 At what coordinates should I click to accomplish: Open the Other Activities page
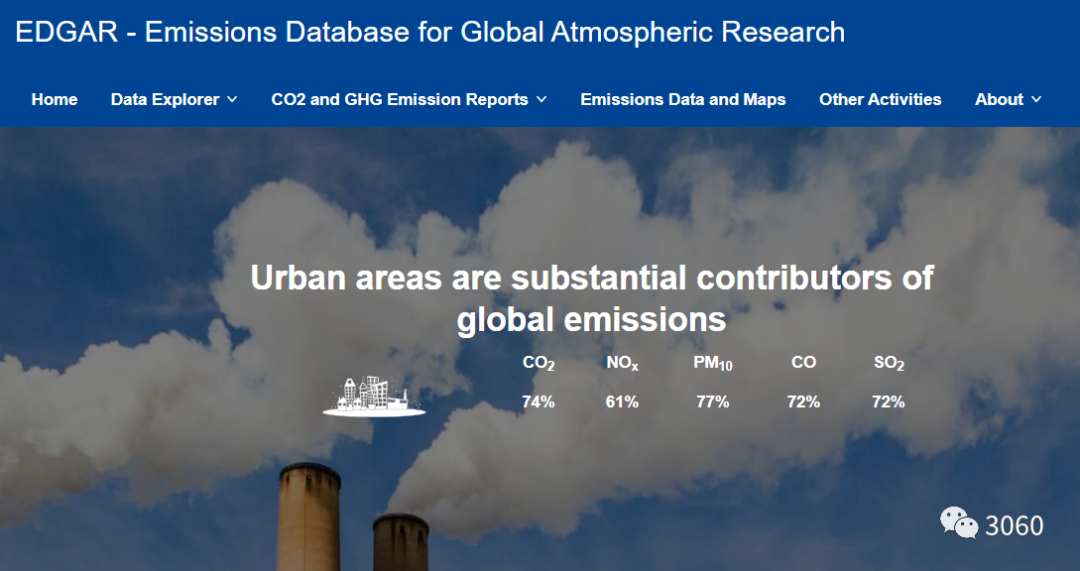[x=880, y=100]
